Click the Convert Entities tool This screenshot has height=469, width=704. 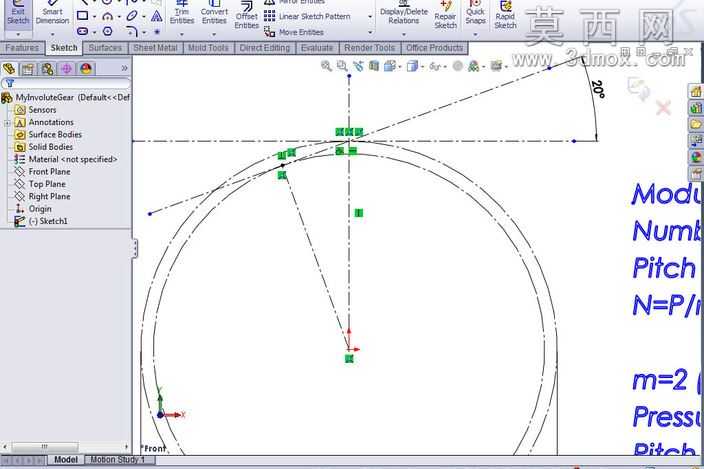coord(214,13)
